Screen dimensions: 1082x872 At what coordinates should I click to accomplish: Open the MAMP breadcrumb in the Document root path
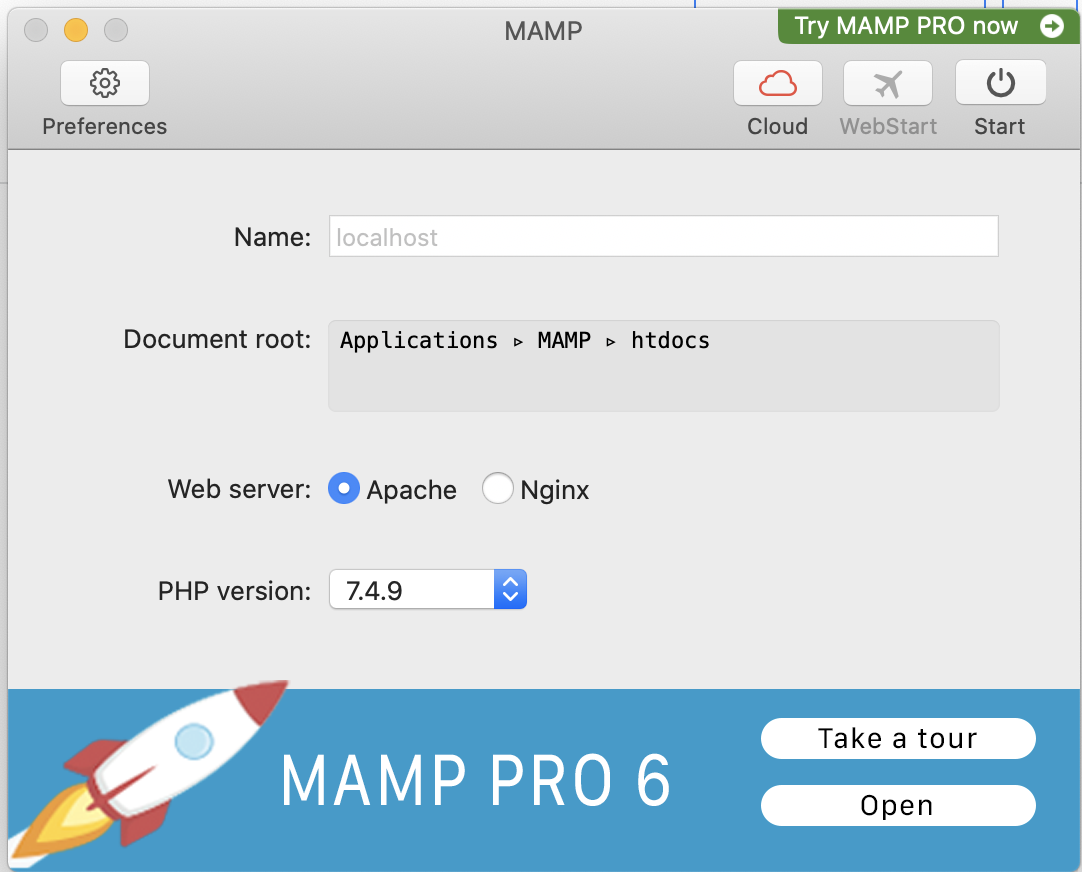click(564, 340)
